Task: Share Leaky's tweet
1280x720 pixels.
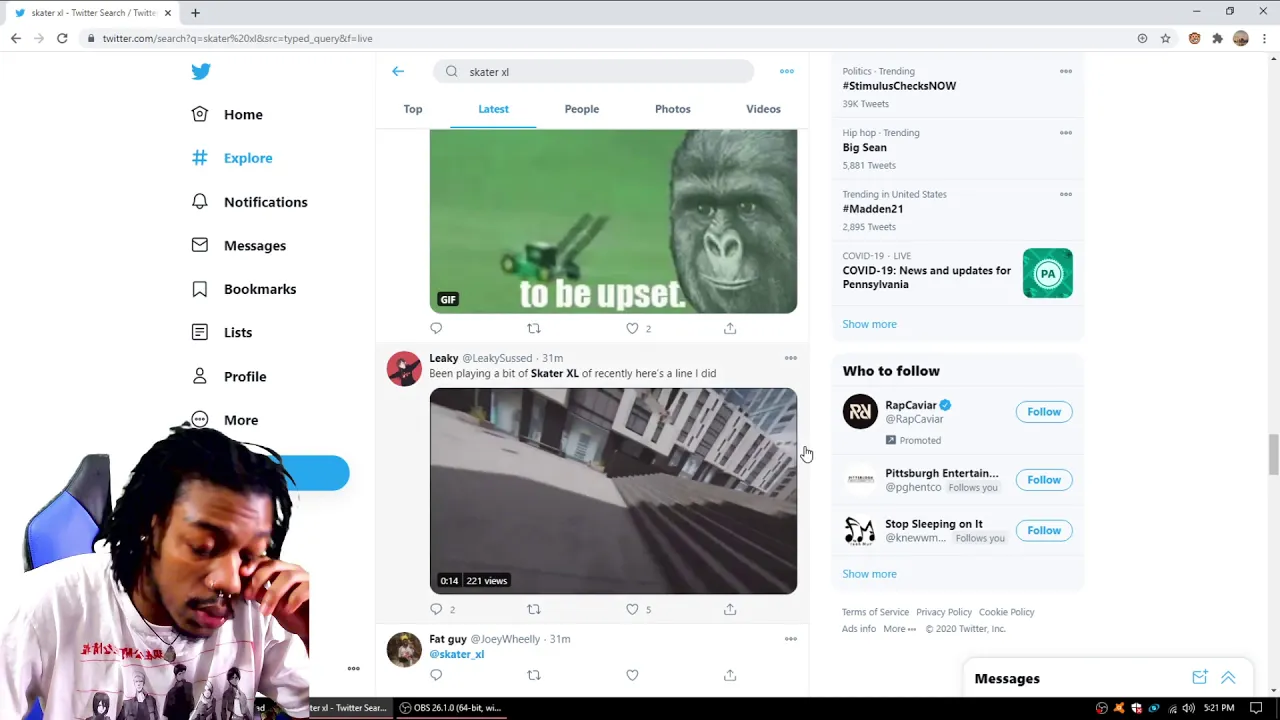Action: pyautogui.click(x=730, y=609)
